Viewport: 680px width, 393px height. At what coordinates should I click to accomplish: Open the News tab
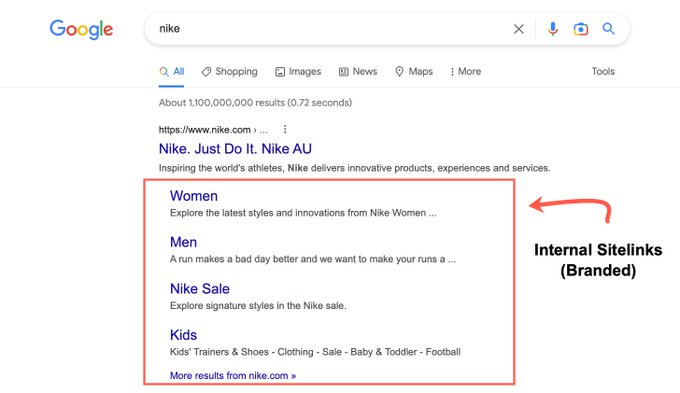tap(358, 72)
